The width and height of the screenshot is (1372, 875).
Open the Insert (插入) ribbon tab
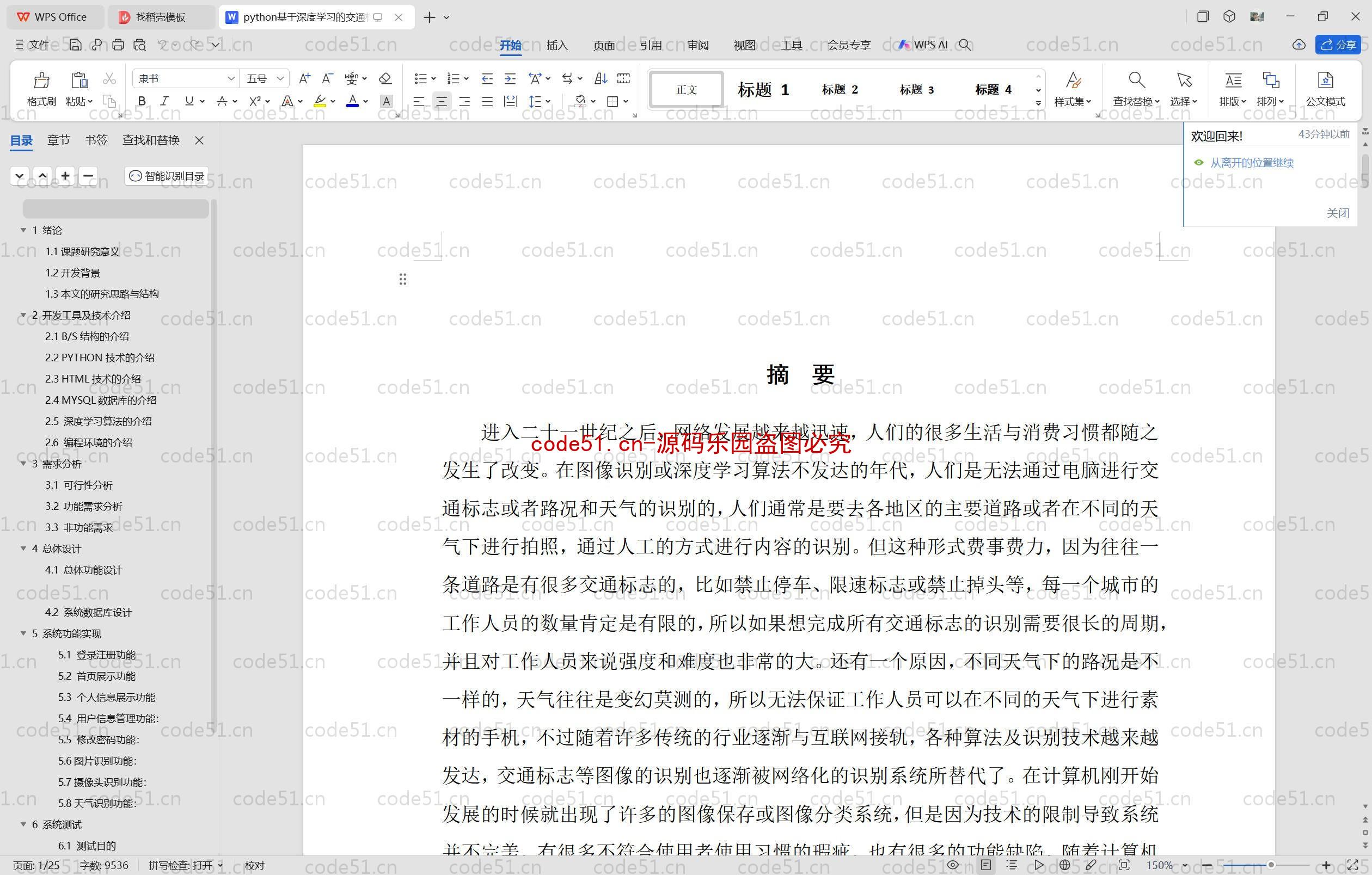click(556, 45)
